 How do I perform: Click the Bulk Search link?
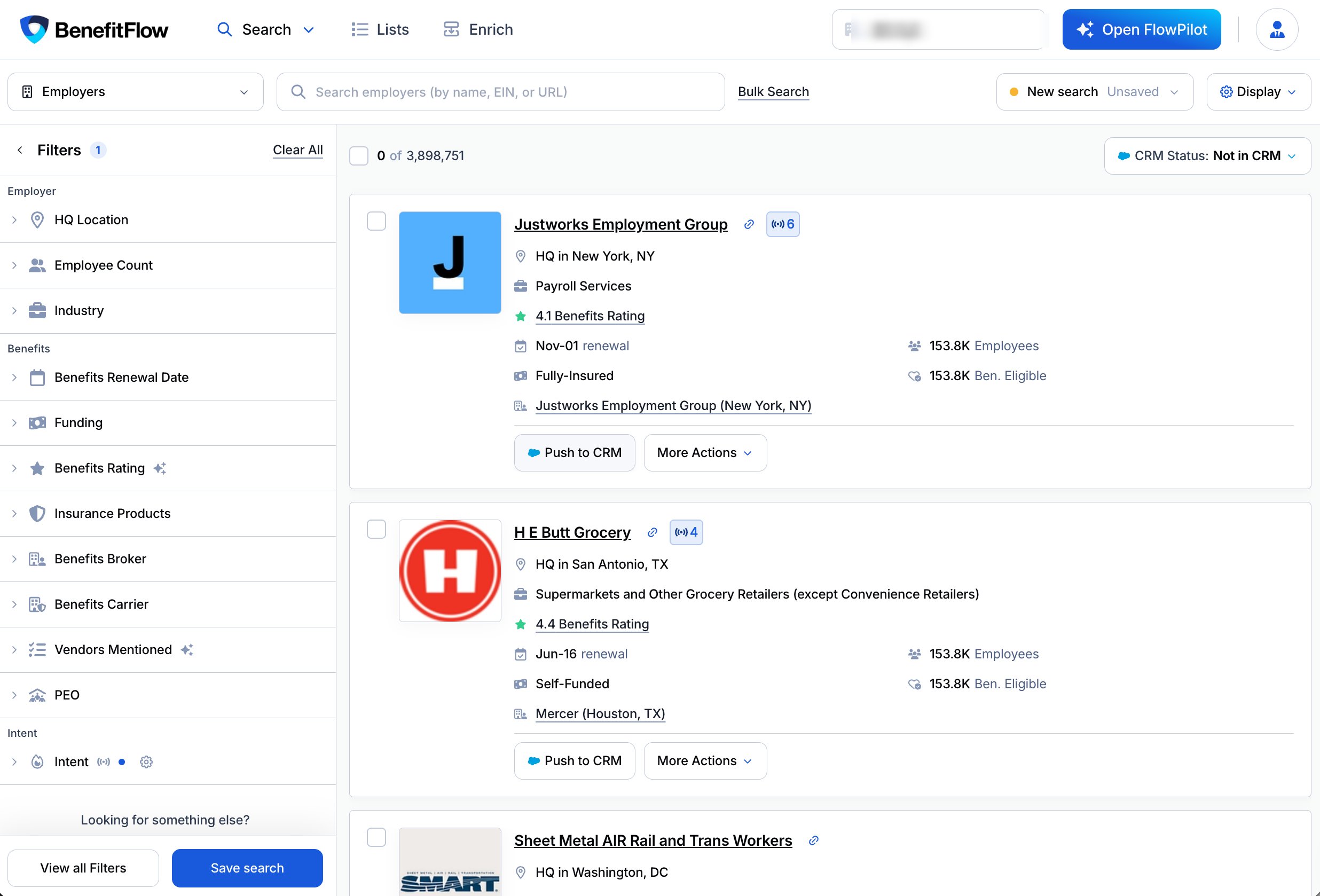point(773,91)
